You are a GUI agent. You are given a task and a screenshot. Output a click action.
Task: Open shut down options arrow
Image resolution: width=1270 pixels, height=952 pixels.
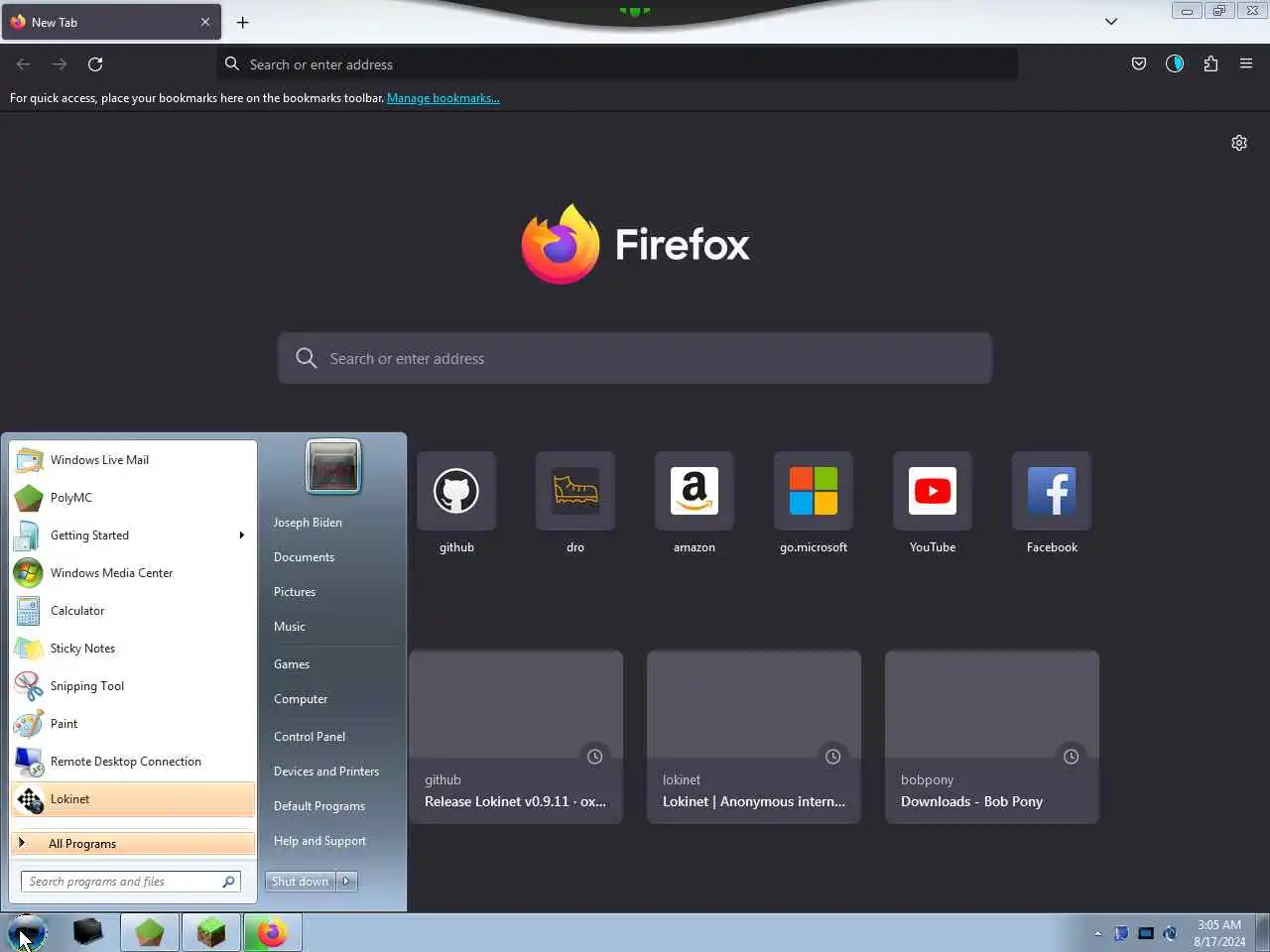click(x=346, y=882)
